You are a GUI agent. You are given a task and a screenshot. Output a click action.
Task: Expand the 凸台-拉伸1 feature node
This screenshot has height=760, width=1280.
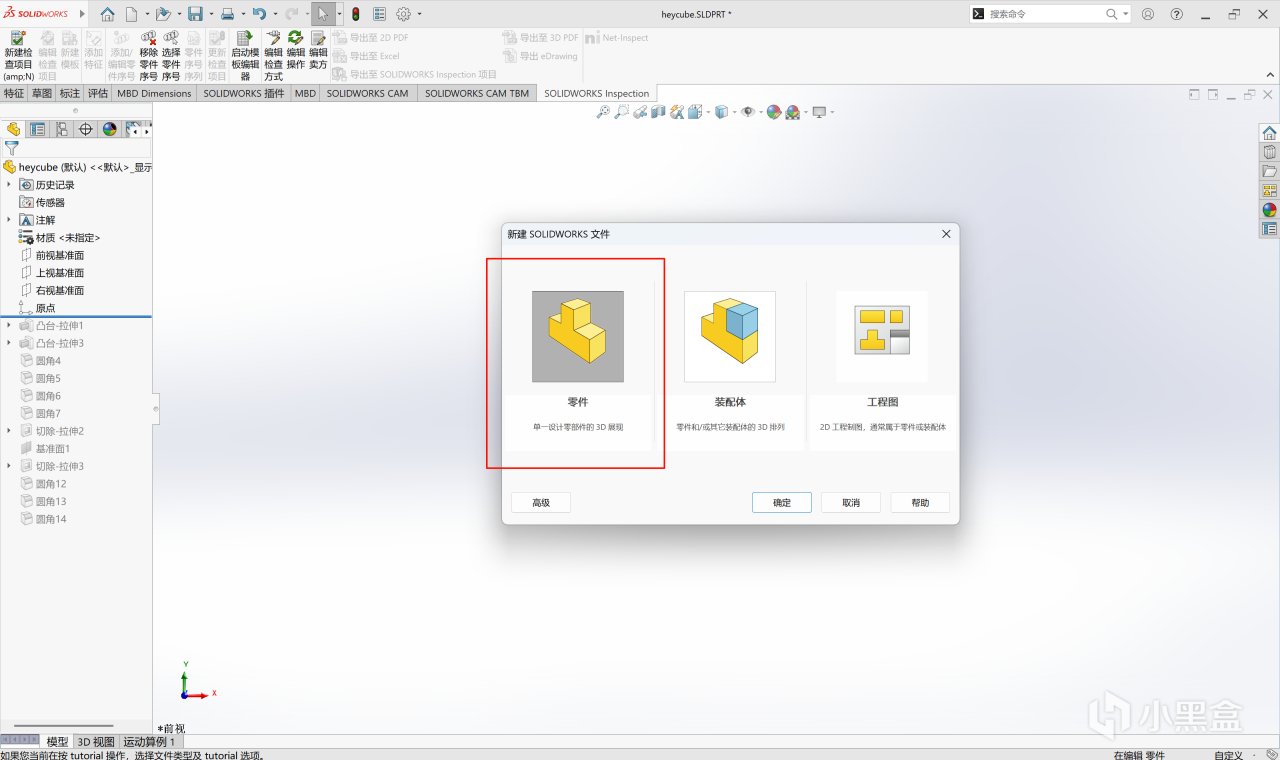coord(9,326)
